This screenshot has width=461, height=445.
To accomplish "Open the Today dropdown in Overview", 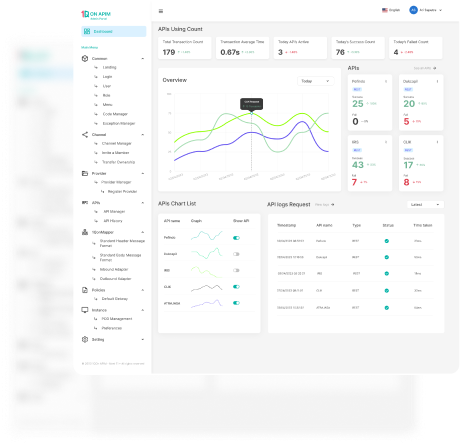I will tap(315, 81).
